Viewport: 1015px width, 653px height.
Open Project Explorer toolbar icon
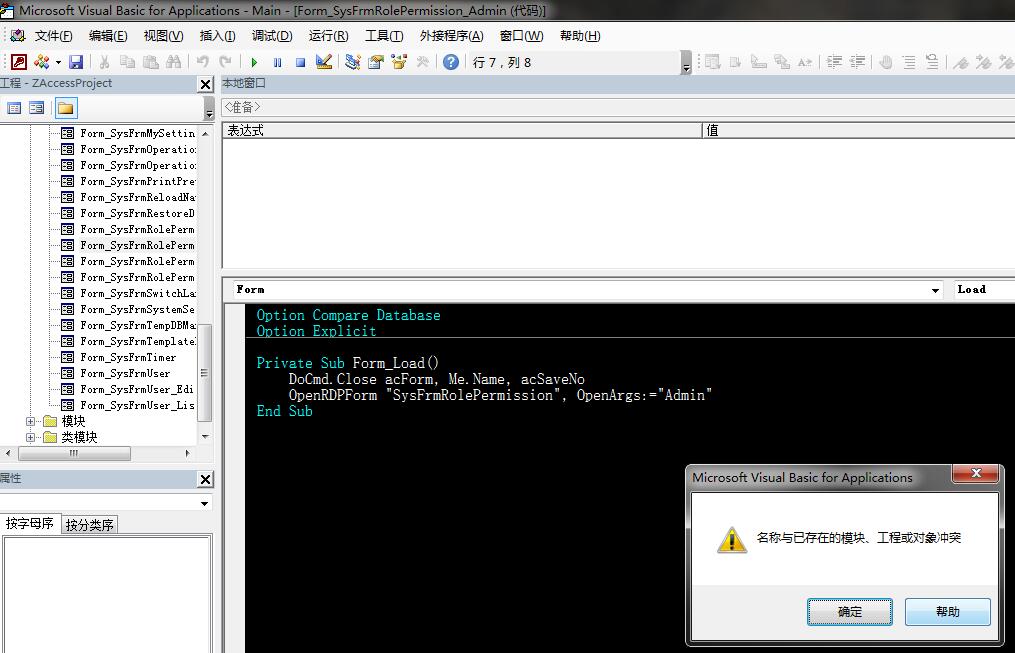click(x=353, y=62)
